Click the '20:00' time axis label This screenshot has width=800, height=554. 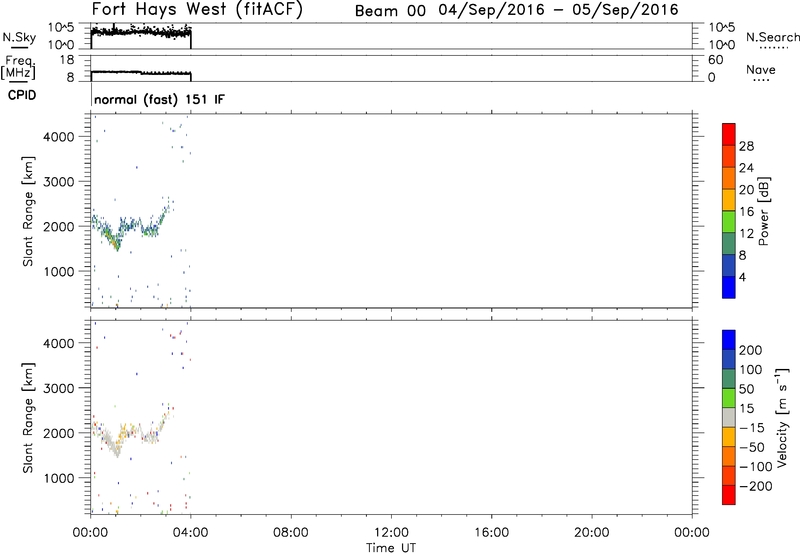[x=591, y=533]
